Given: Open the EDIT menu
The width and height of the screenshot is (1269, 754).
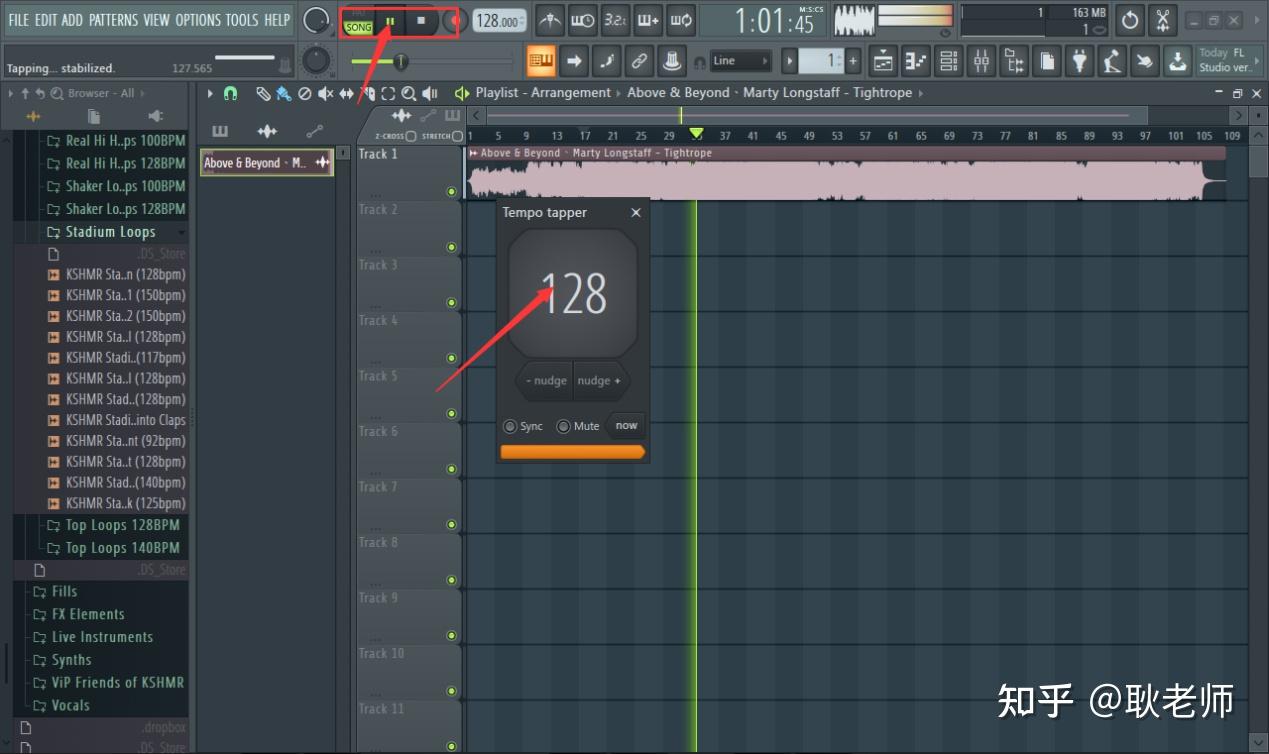Looking at the screenshot, I should coord(46,20).
